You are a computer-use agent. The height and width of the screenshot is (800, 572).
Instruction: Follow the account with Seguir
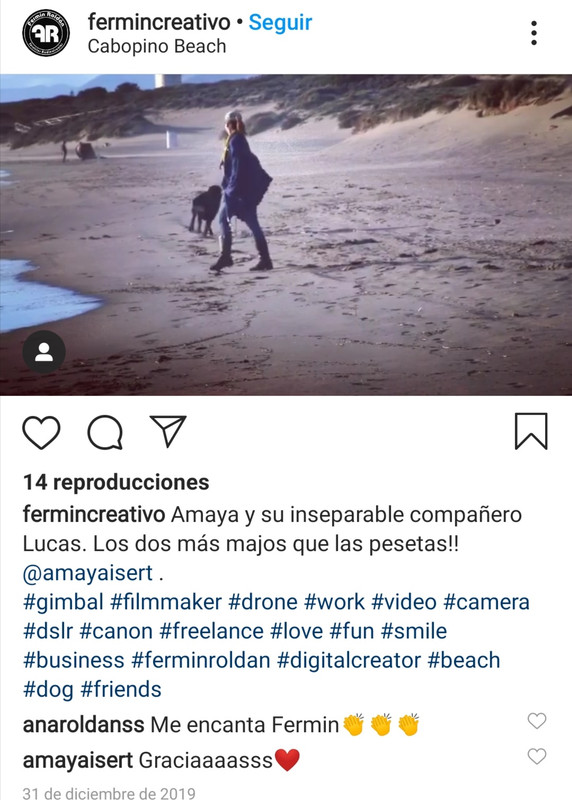point(280,22)
